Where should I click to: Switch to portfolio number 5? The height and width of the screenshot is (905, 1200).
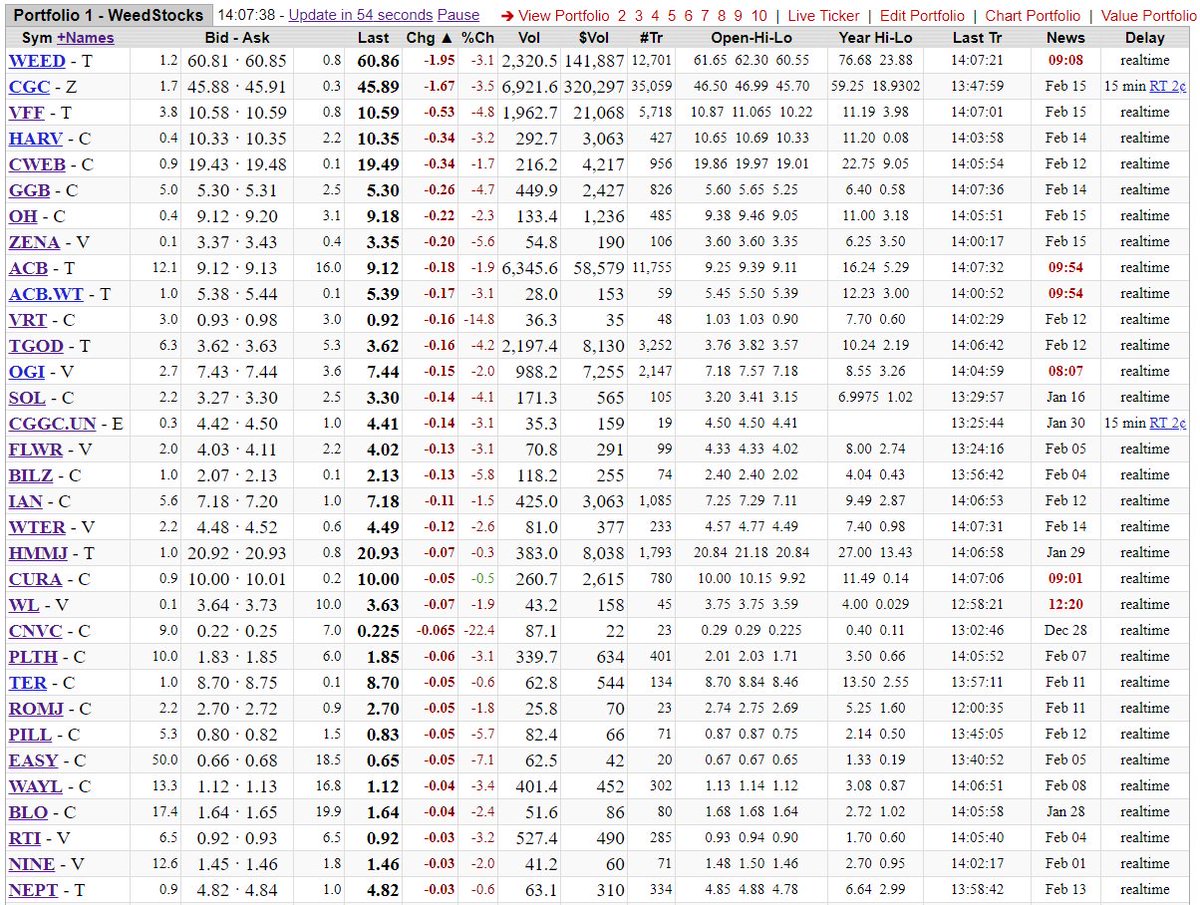[x=673, y=16]
